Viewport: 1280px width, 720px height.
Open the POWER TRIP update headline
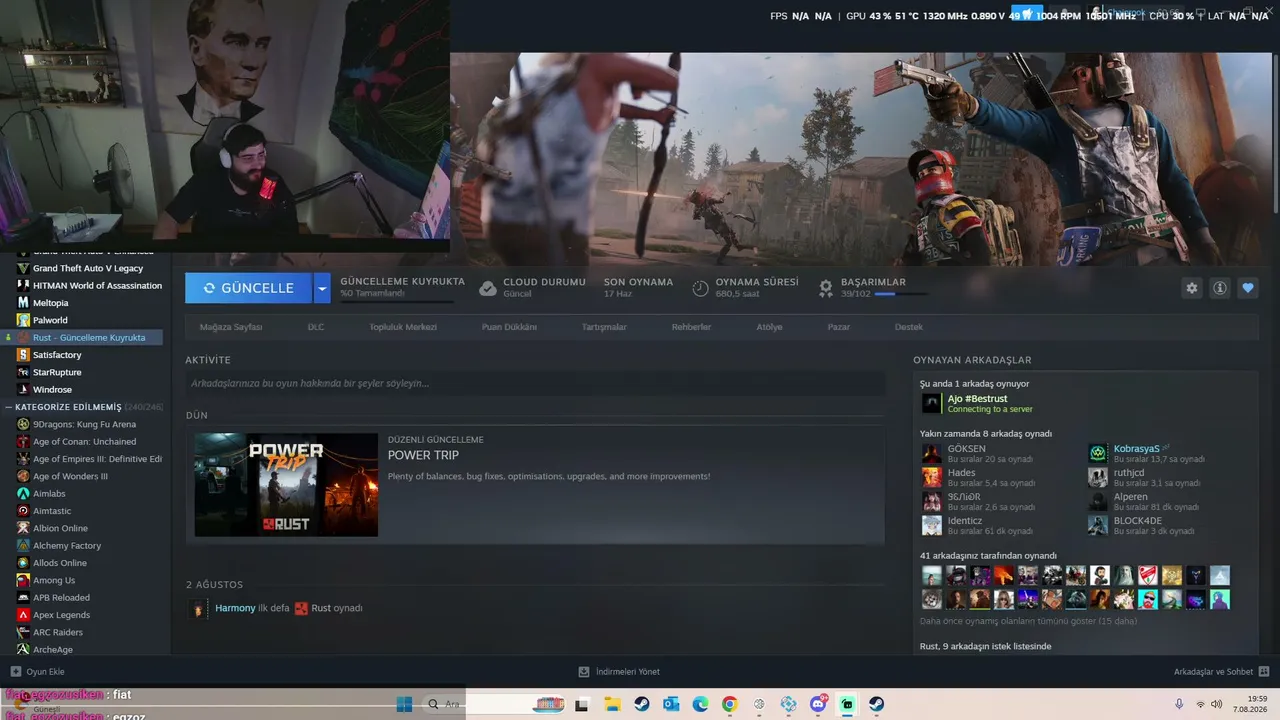[x=423, y=455]
